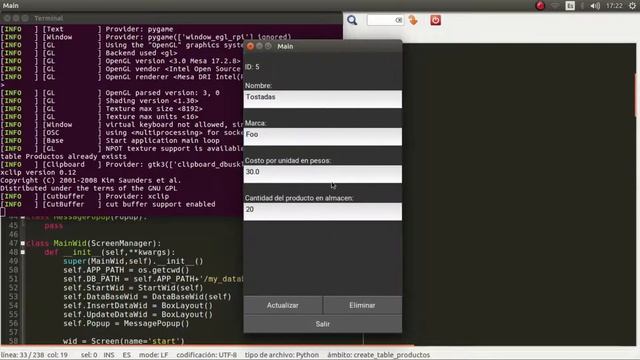The image size is (640, 360).
Task: Click the 'Marca:' label
Action: (x=256, y=123)
